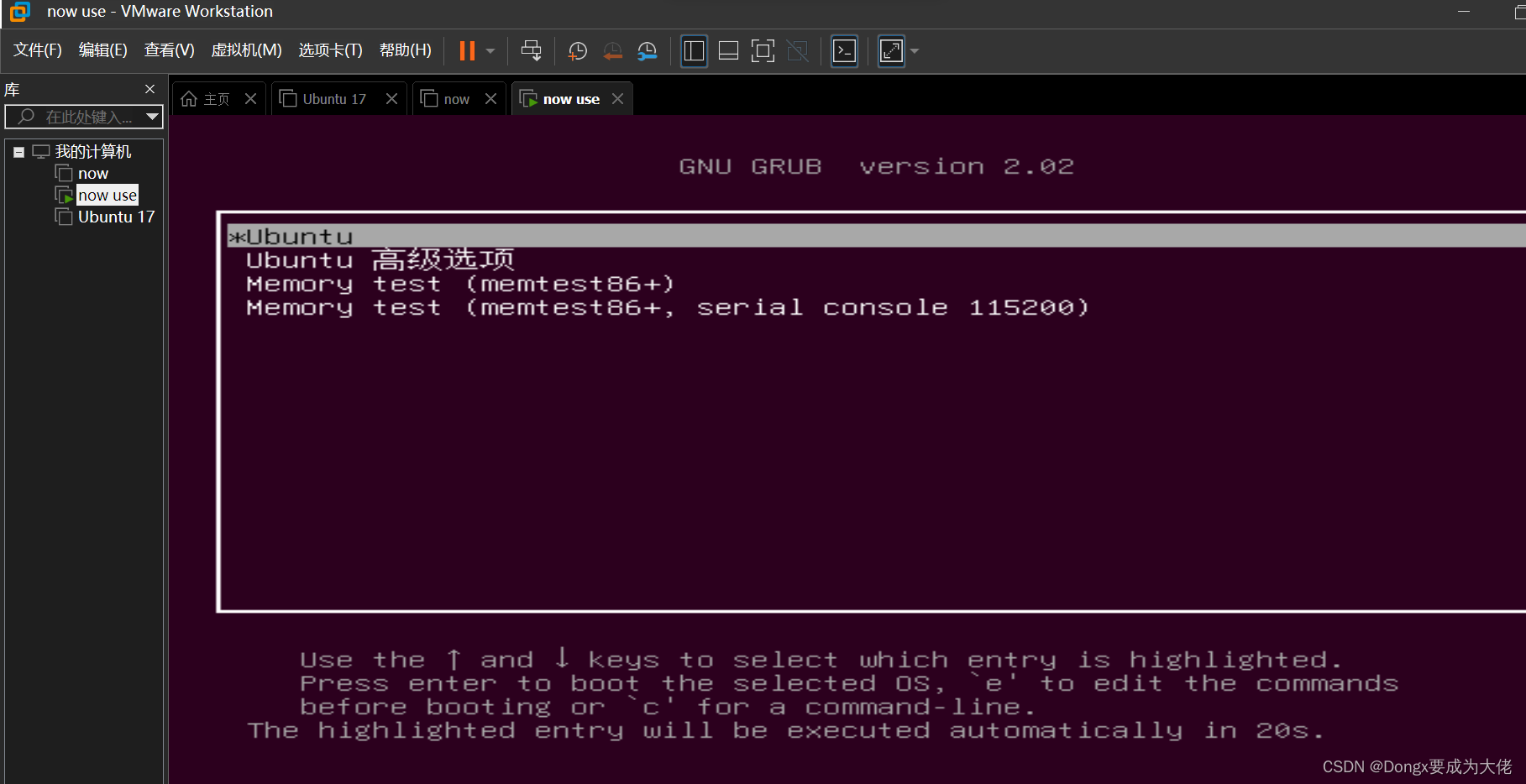Click the library search input field
The image size is (1526, 784).
tap(84, 117)
